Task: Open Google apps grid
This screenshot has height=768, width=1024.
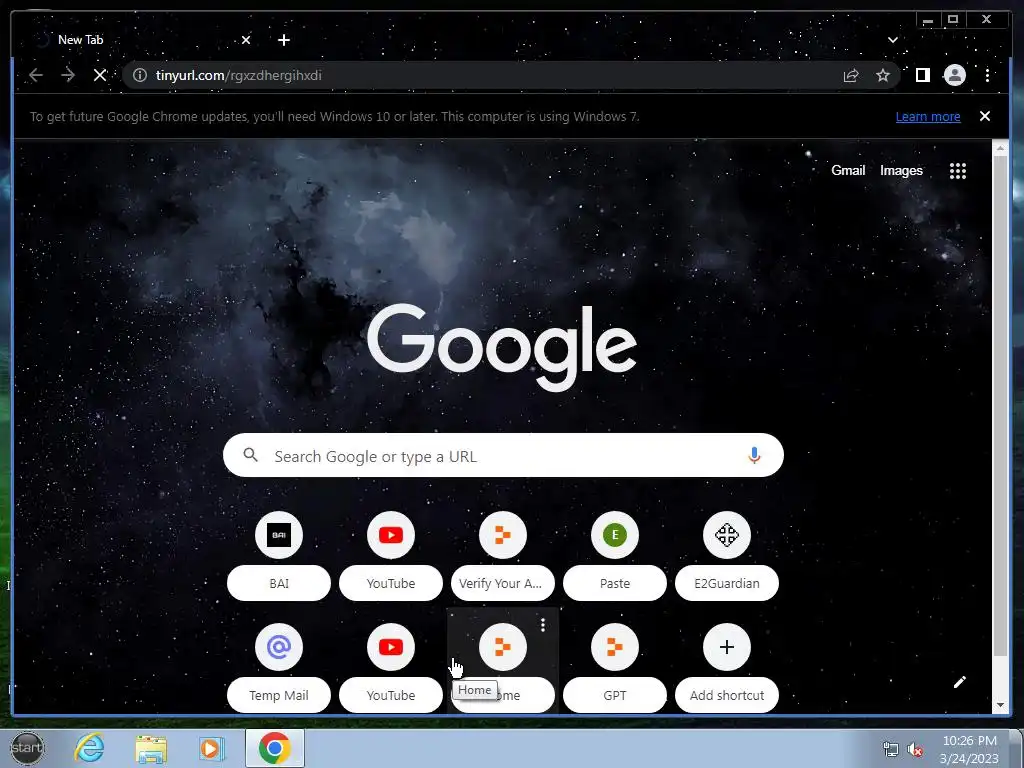Action: coord(957,171)
